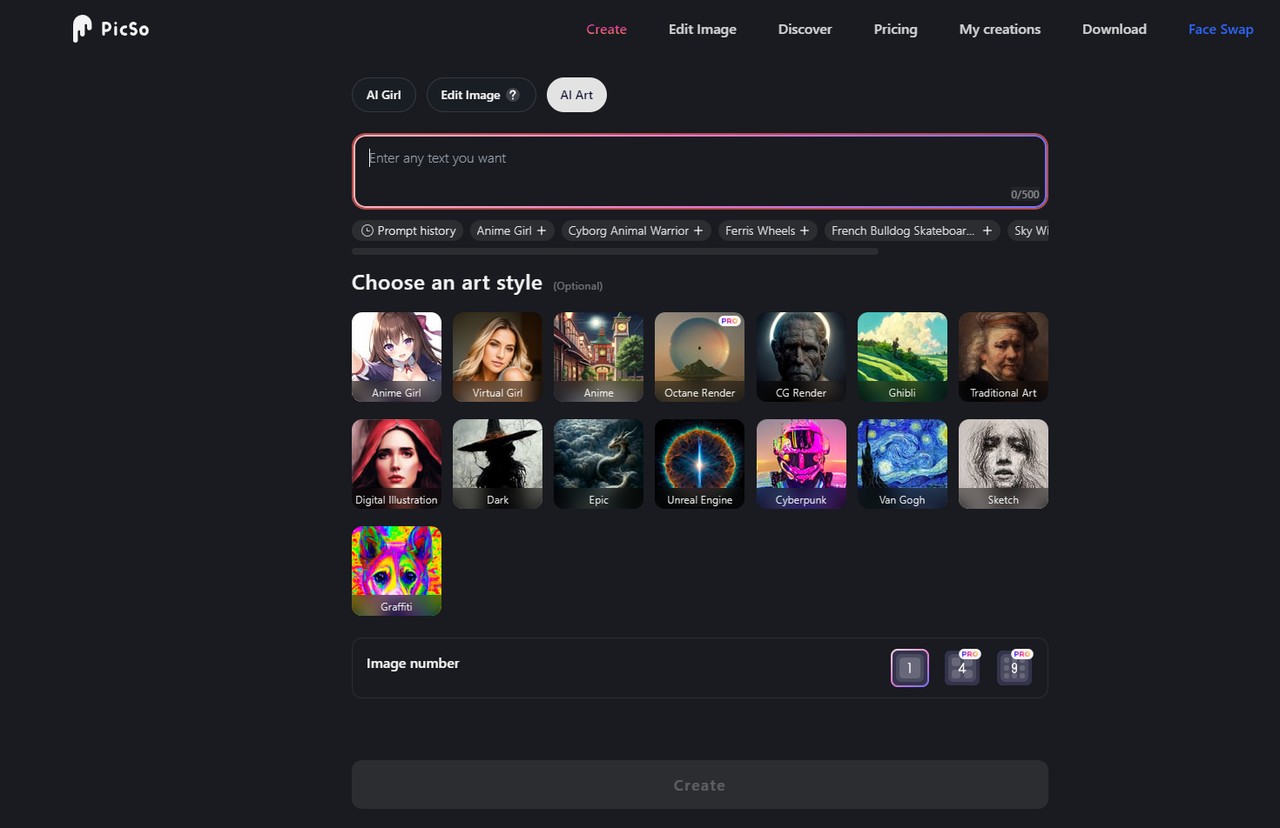
Task: Add the Anime Girl prompt suggestion
Action: click(x=511, y=231)
